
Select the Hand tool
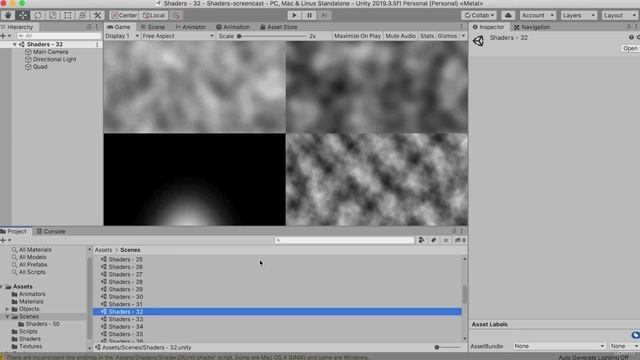coord(7,15)
